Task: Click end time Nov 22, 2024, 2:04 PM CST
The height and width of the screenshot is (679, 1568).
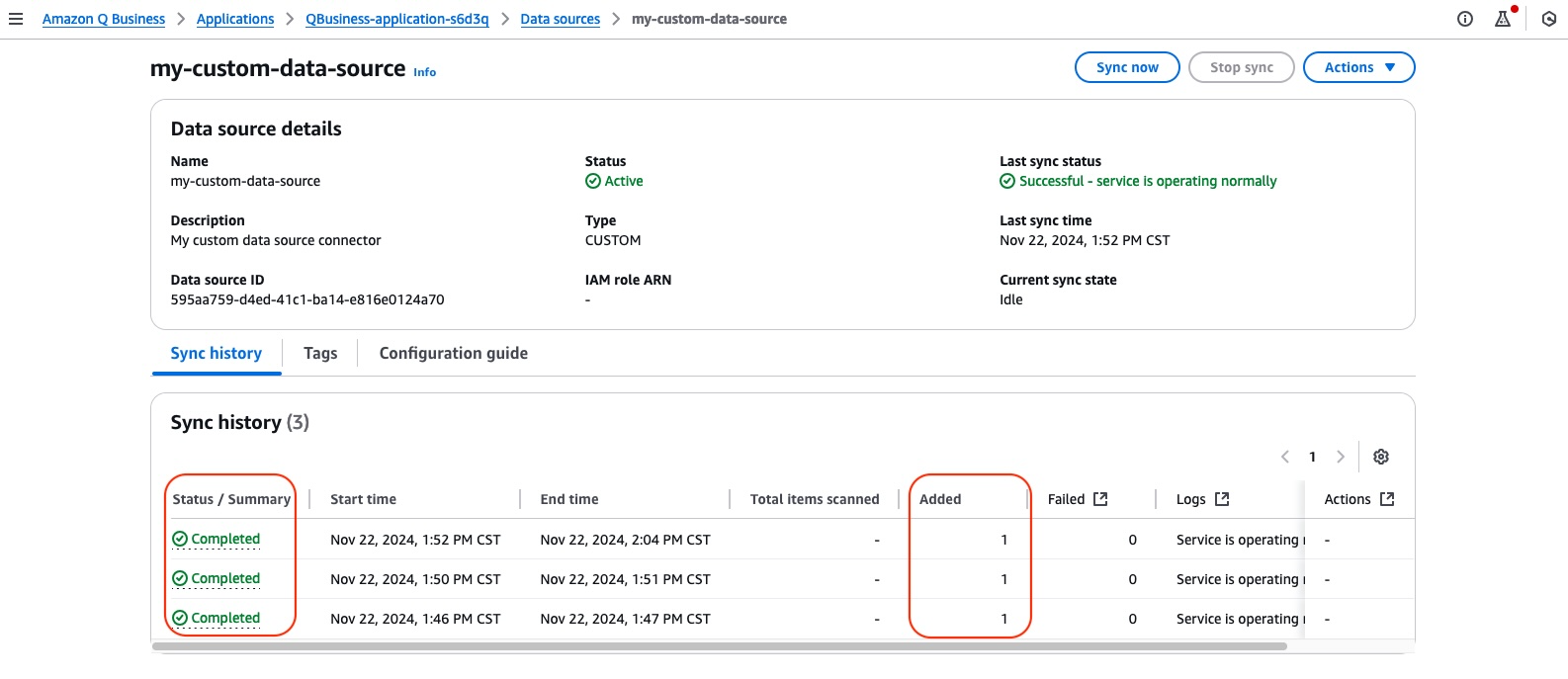Action: (626, 540)
